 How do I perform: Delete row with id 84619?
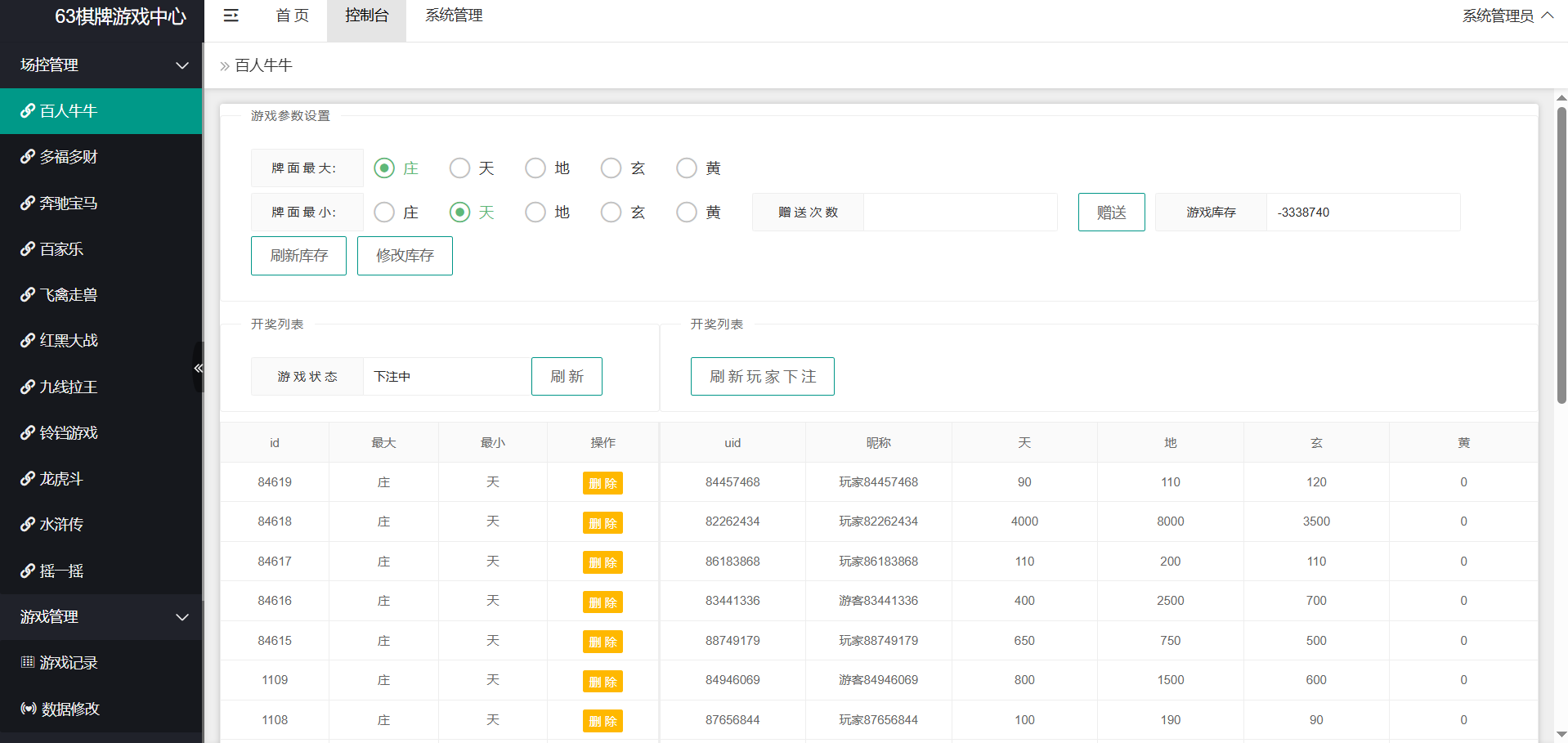603,483
